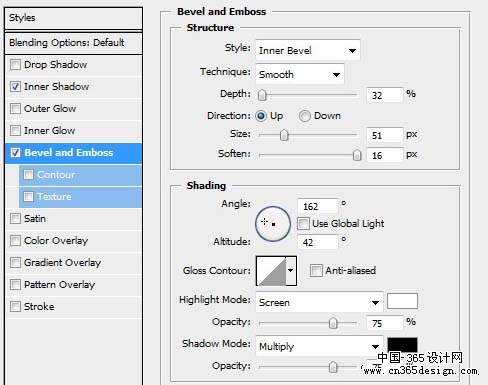Open the Gloss Contour thumbnail preview
The height and width of the screenshot is (385, 488).
271,271
